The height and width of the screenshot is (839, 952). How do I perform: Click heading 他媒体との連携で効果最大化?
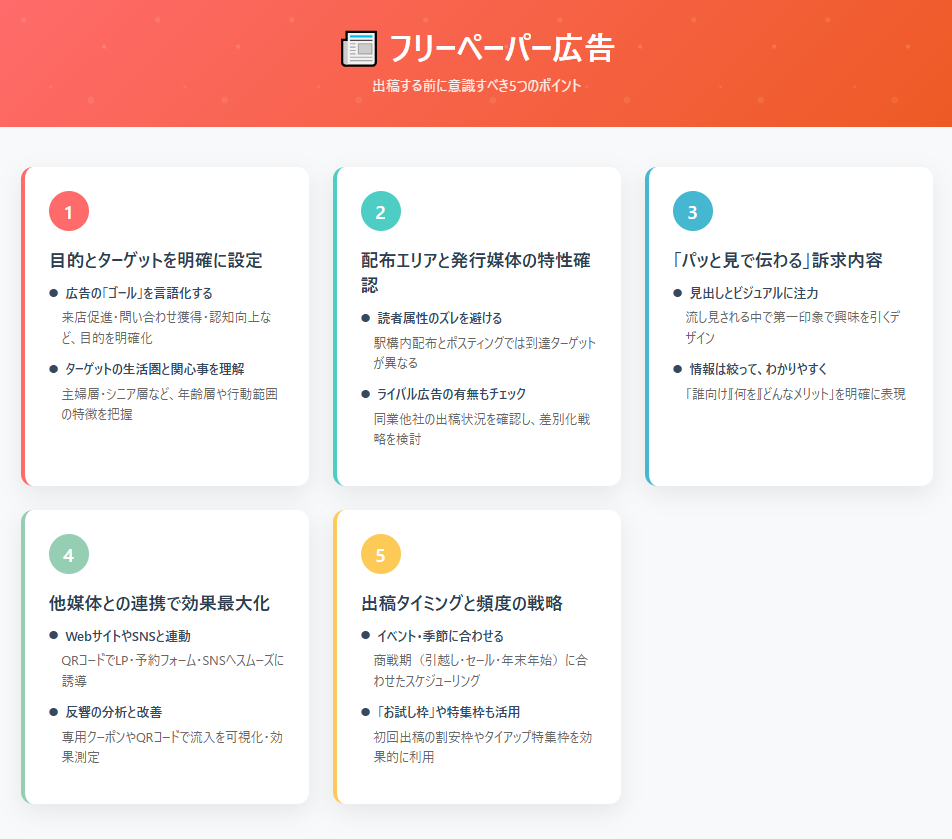point(159,603)
